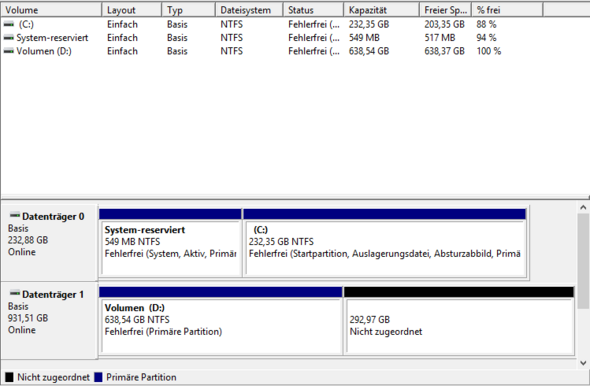
Task: Click the 94 % free cell
Action: [x=486, y=38]
